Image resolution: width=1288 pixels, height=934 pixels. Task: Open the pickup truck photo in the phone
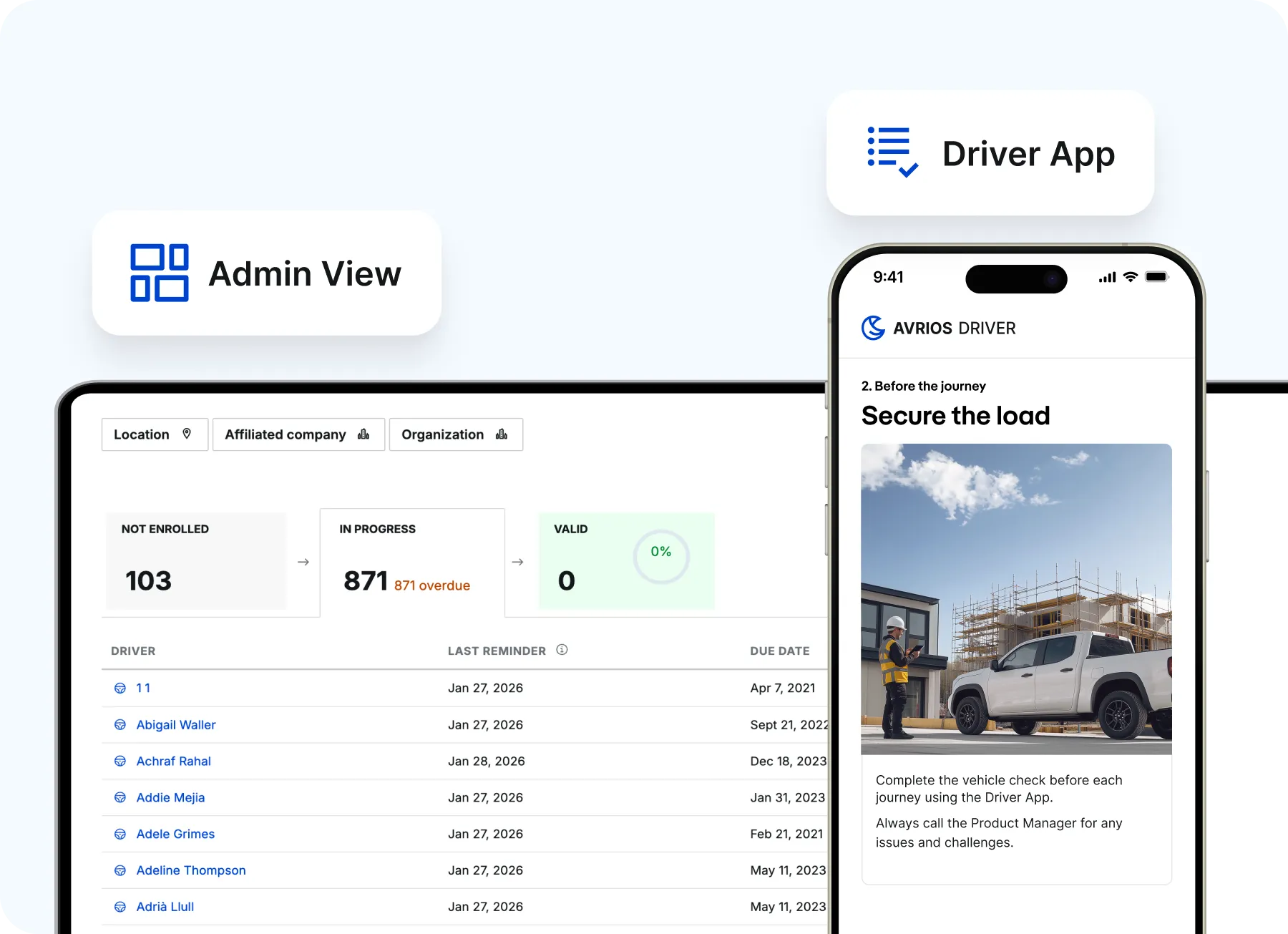coord(1016,599)
